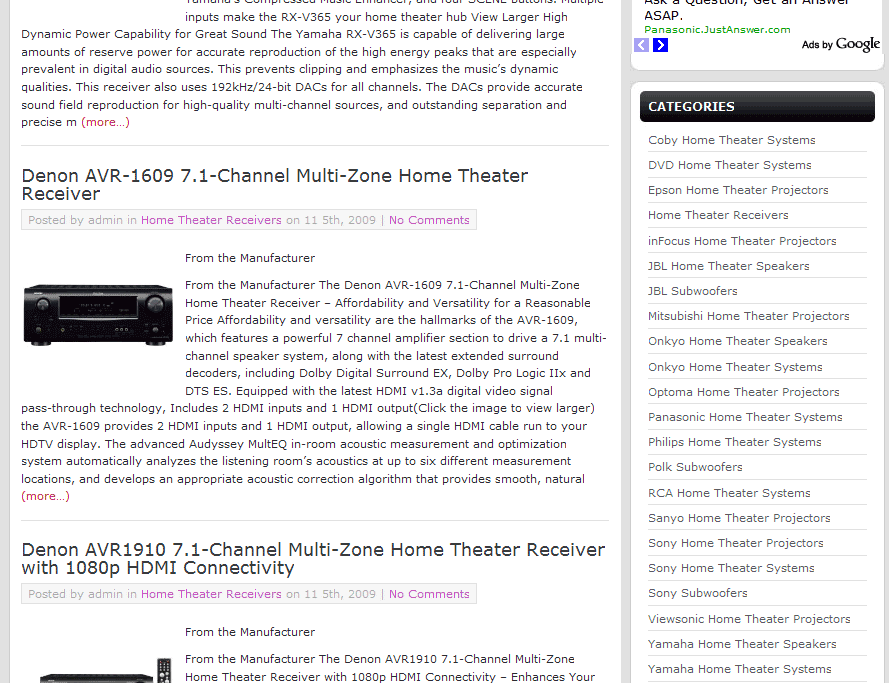Open Onkyo Home Theater Speakers category
889x683 pixels.
(x=738, y=341)
